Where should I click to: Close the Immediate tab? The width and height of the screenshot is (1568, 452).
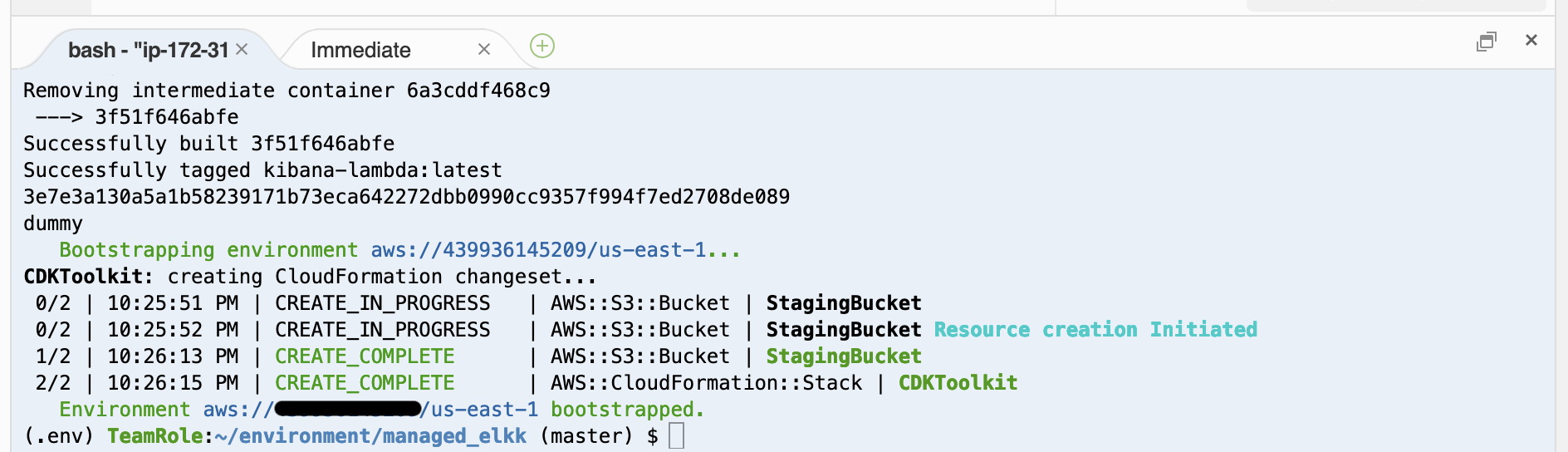(x=484, y=50)
